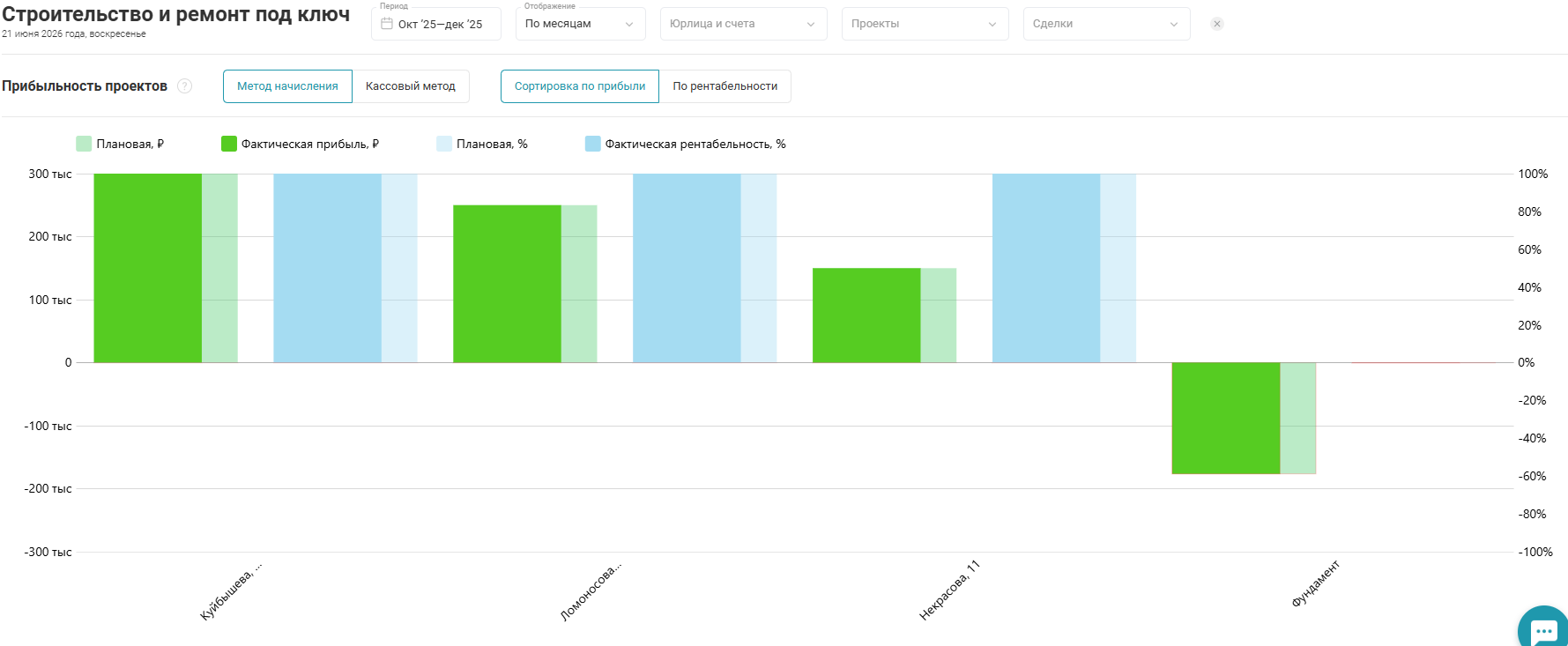Click the Некрасова light blue planned percent bar
This screenshot has width=1568, height=646.
[x=1118, y=268]
